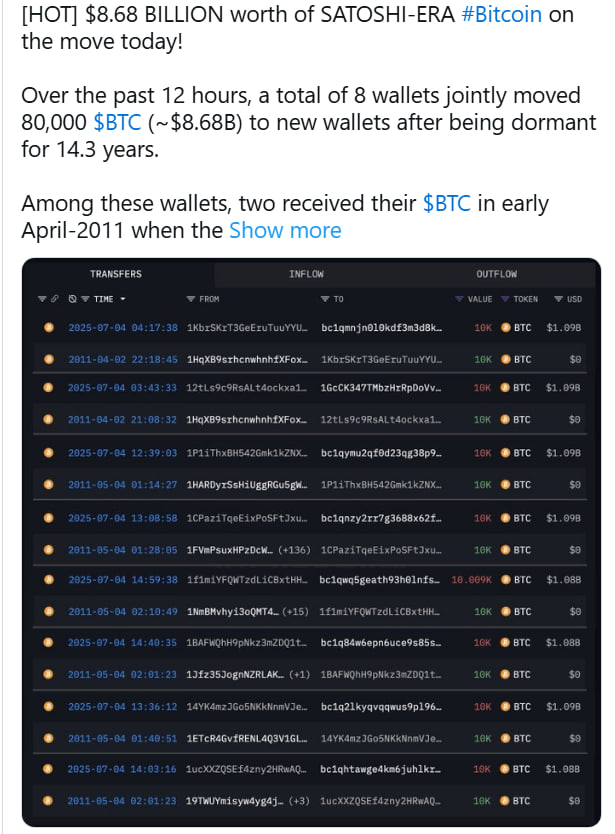
Task: Click the filter icon beside the TO column
Action: (x=326, y=297)
